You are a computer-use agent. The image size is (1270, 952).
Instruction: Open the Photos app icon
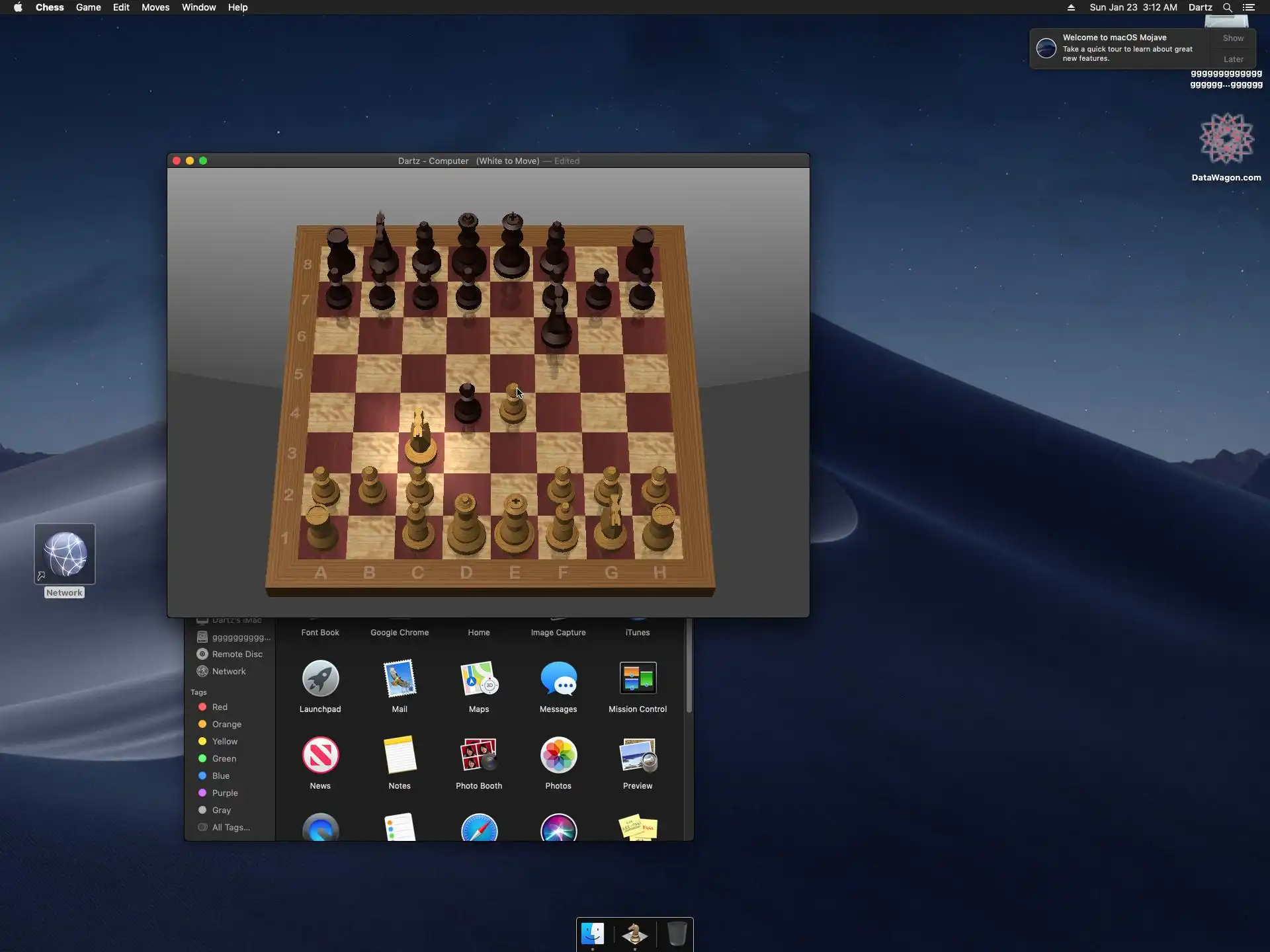pyautogui.click(x=558, y=756)
